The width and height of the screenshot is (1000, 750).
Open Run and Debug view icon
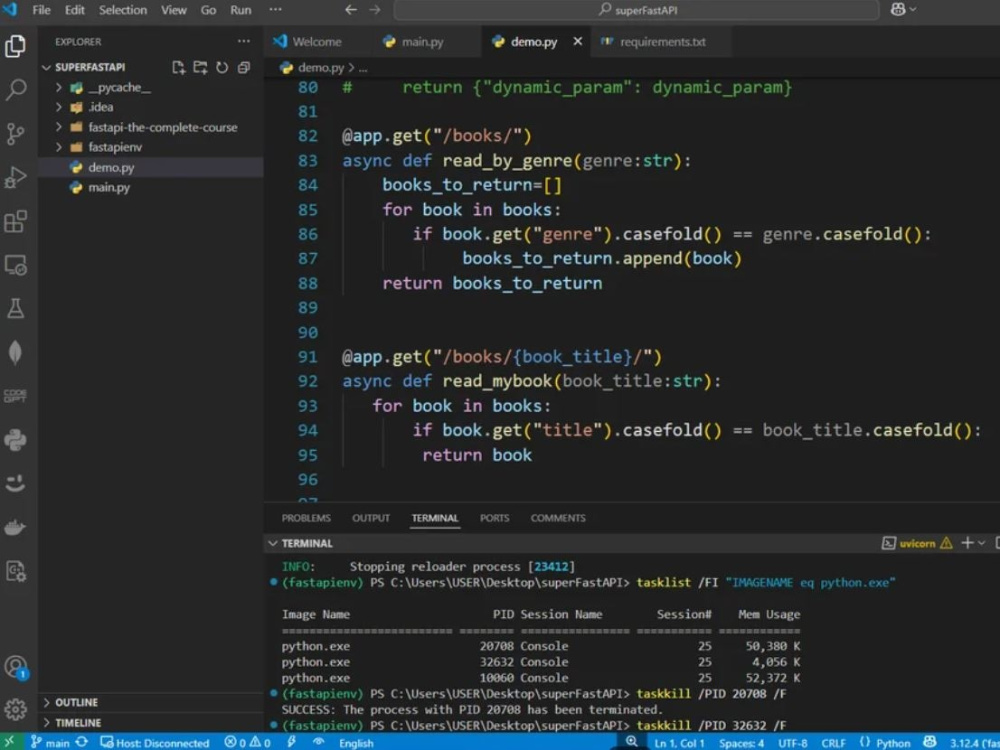15,178
